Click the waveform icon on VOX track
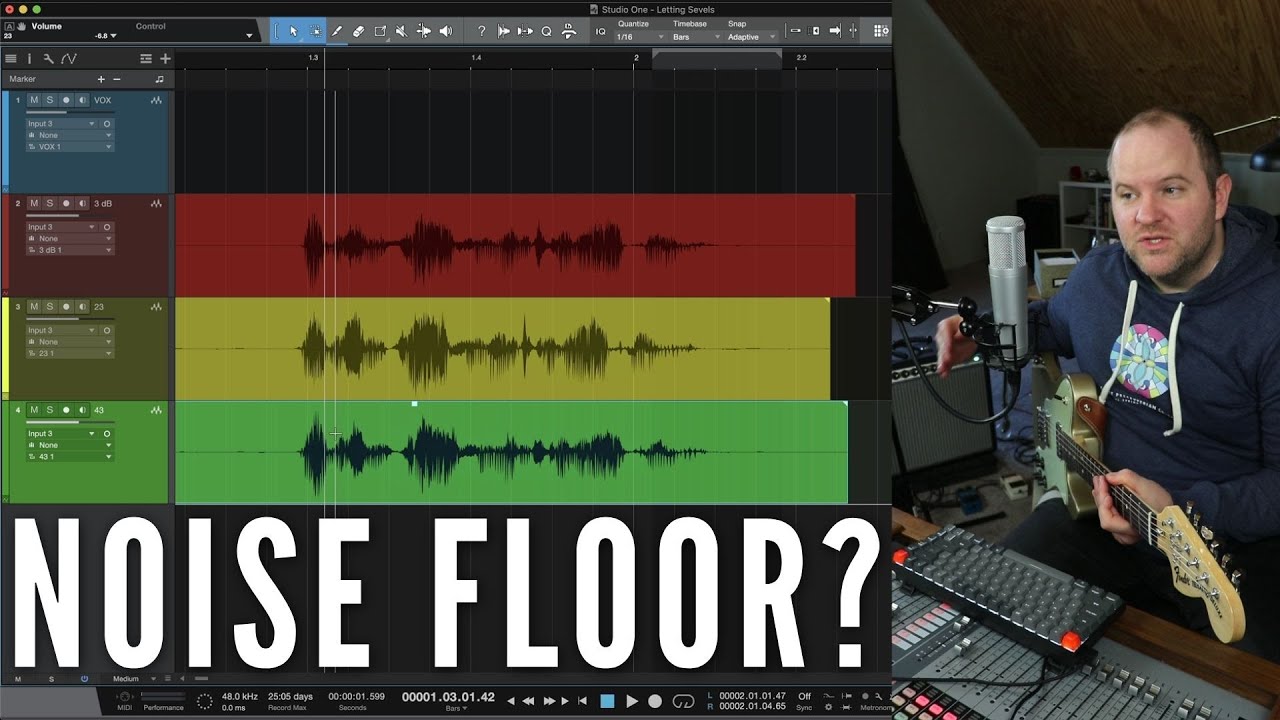The height and width of the screenshot is (720, 1280). [156, 100]
